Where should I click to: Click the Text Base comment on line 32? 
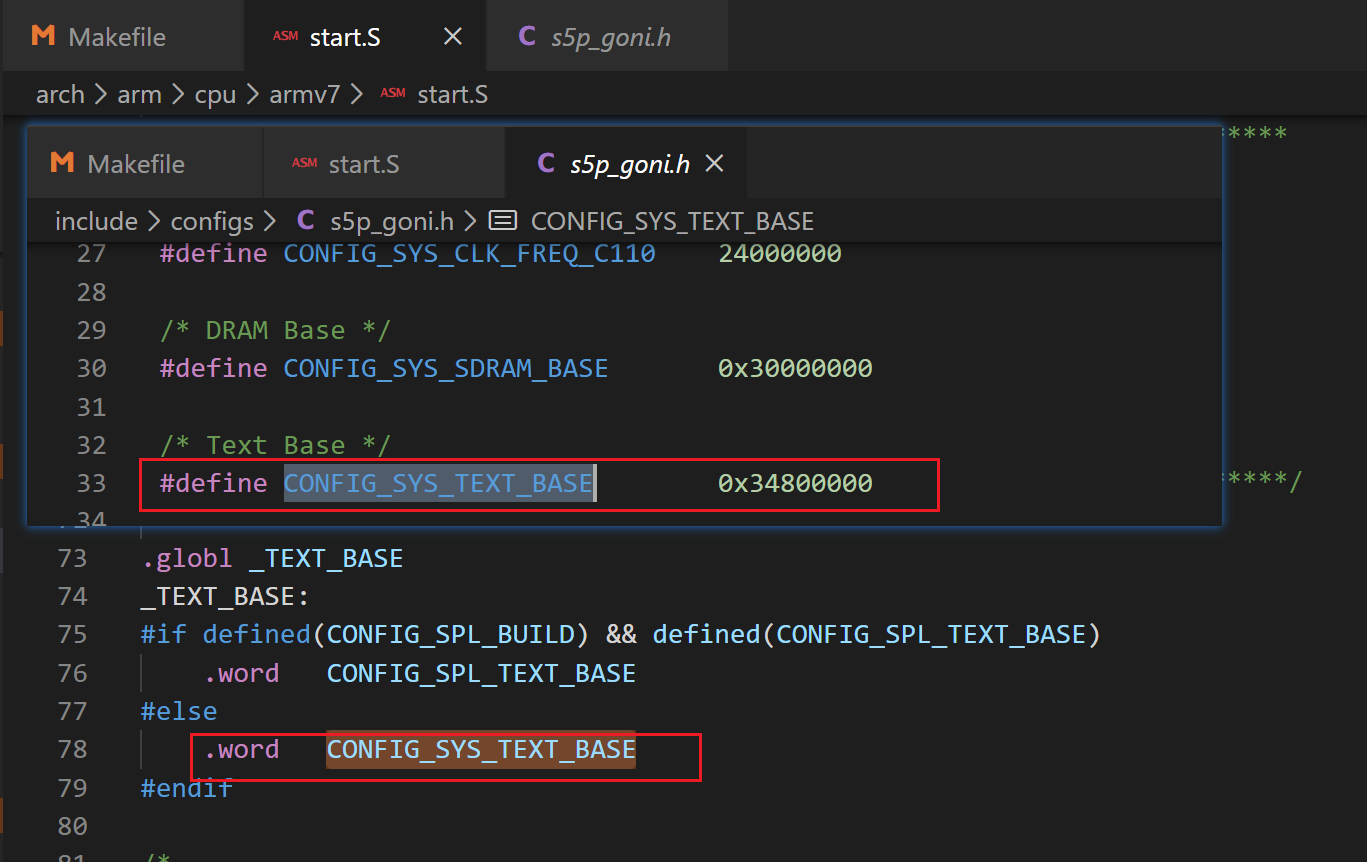tap(275, 445)
